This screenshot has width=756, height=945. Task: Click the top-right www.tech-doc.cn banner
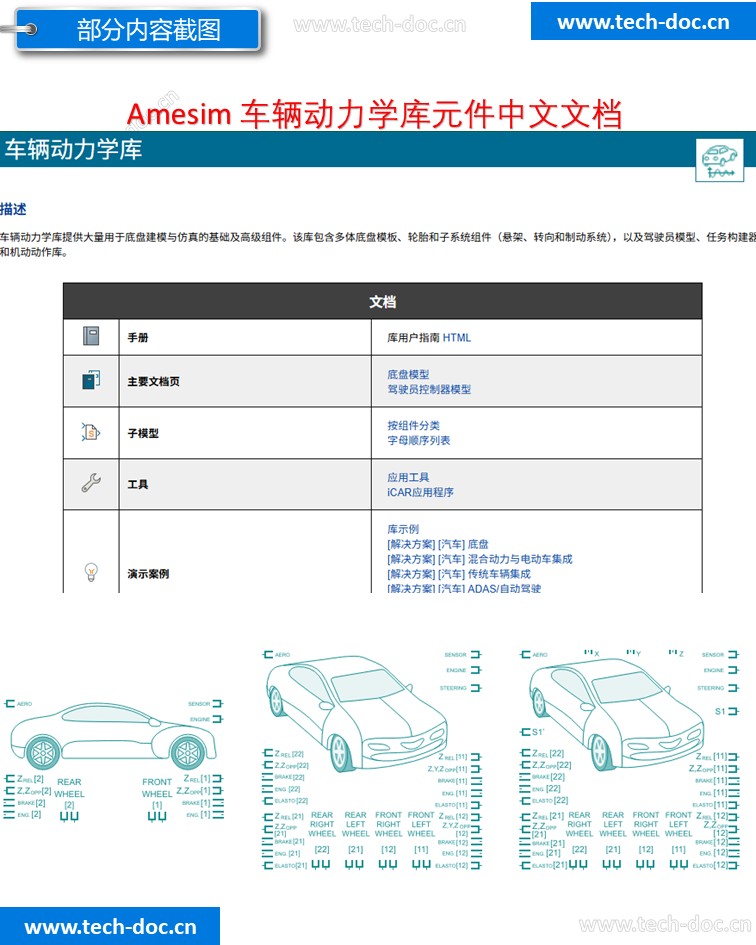click(x=643, y=22)
